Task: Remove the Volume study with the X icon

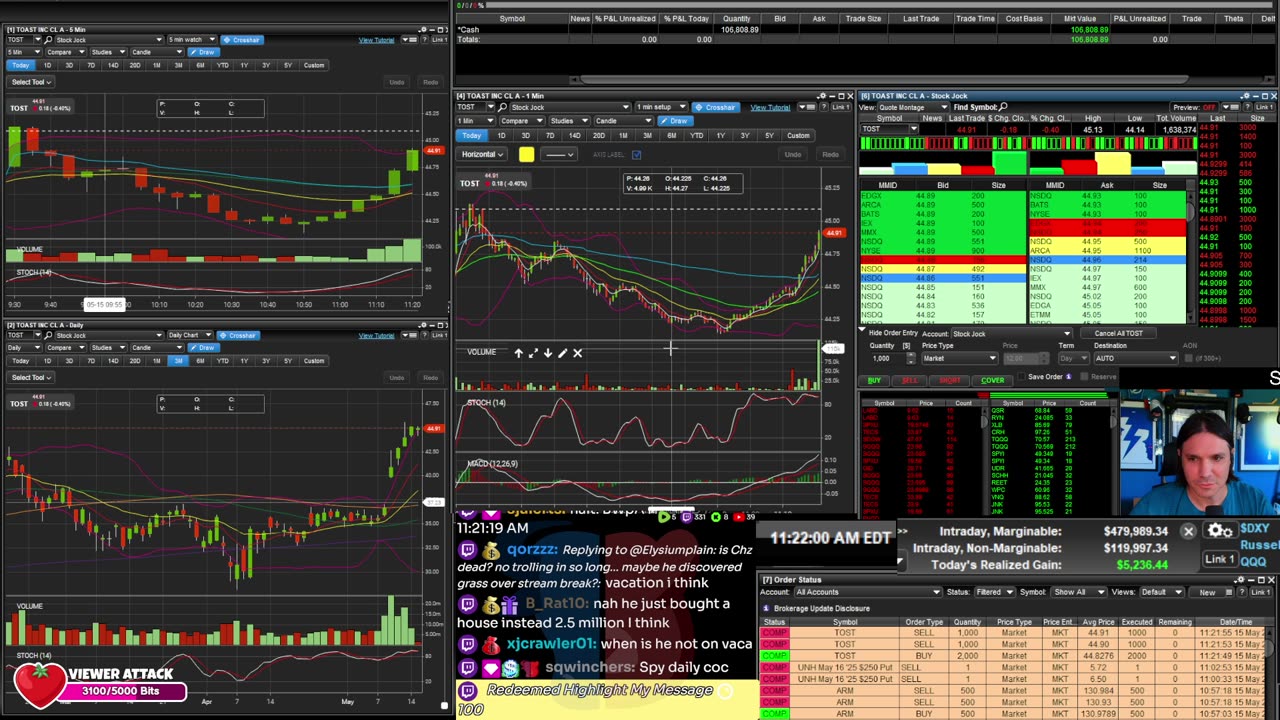Action: click(x=577, y=353)
